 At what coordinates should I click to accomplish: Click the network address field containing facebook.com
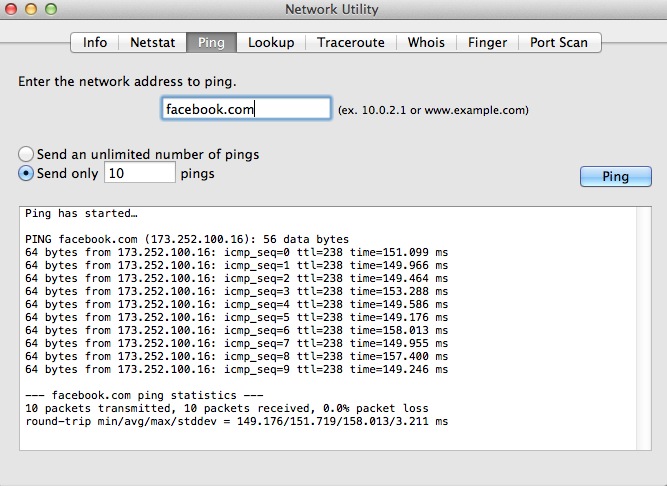click(x=246, y=109)
